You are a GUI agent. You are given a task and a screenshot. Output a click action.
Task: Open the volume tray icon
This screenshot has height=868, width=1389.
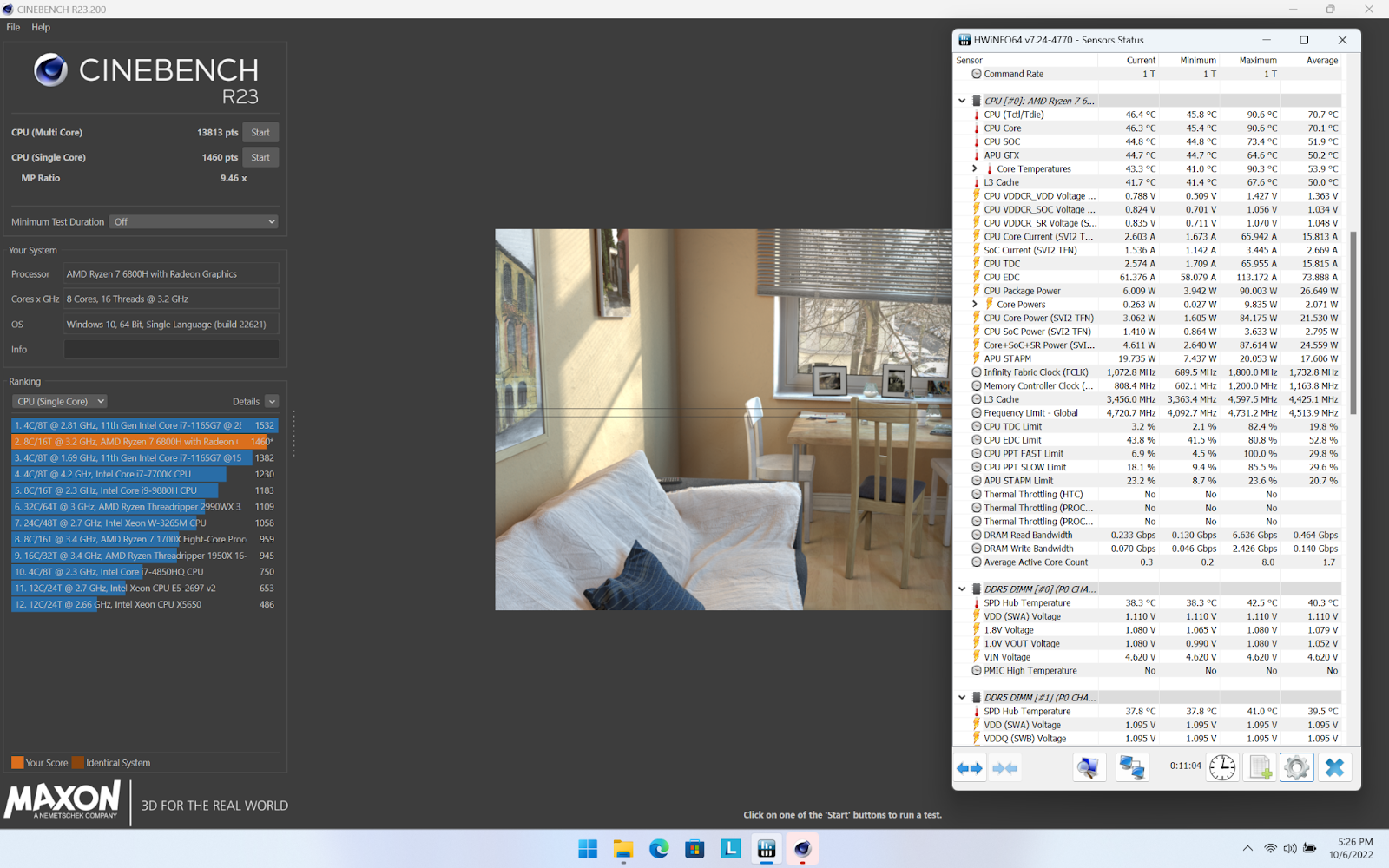(1289, 849)
